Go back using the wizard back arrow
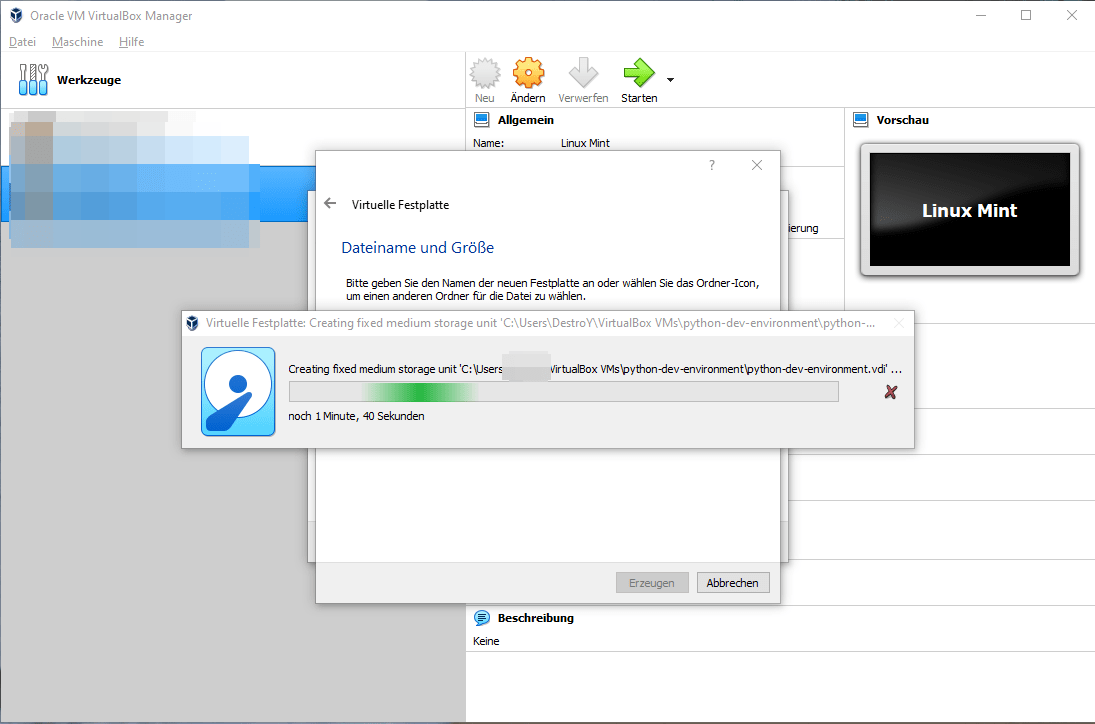The image size is (1095, 724). [330, 202]
